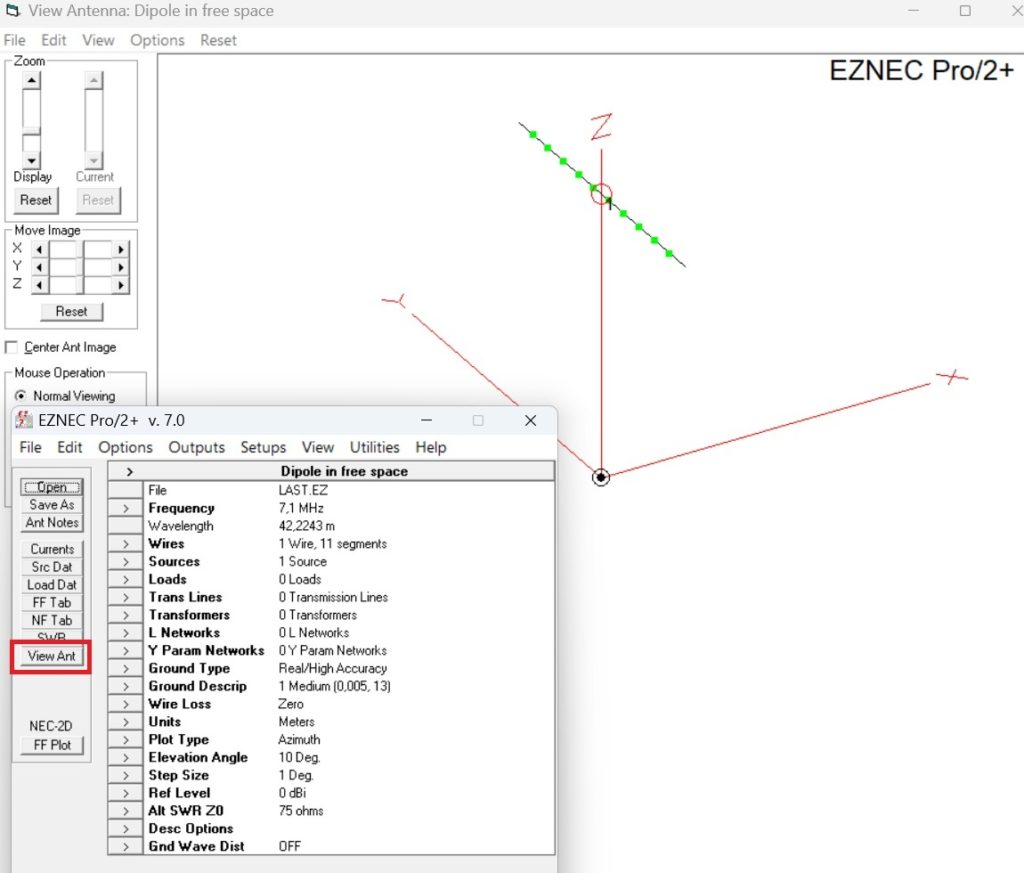Open the FF Plot button
The width and height of the screenshot is (1024, 873).
pyautogui.click(x=52, y=744)
